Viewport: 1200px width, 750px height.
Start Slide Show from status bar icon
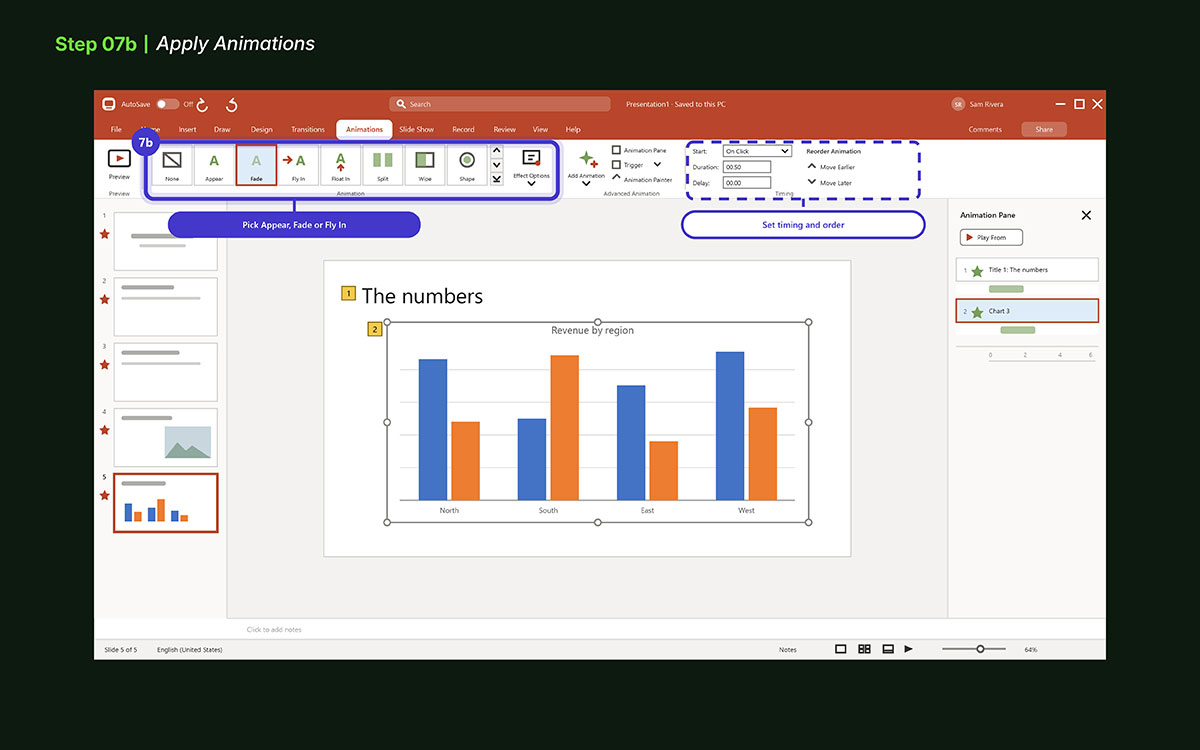(x=909, y=649)
